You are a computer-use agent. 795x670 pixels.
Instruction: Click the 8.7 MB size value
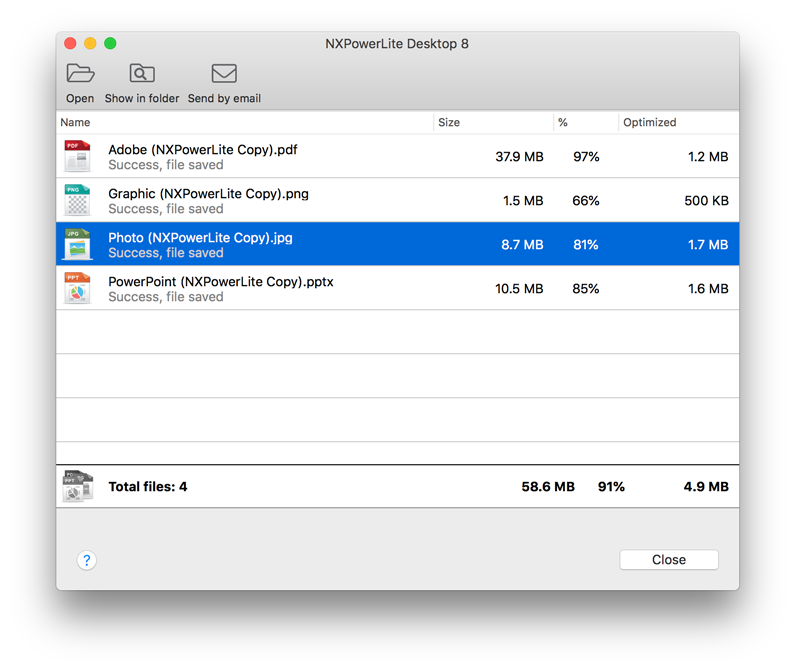point(522,245)
